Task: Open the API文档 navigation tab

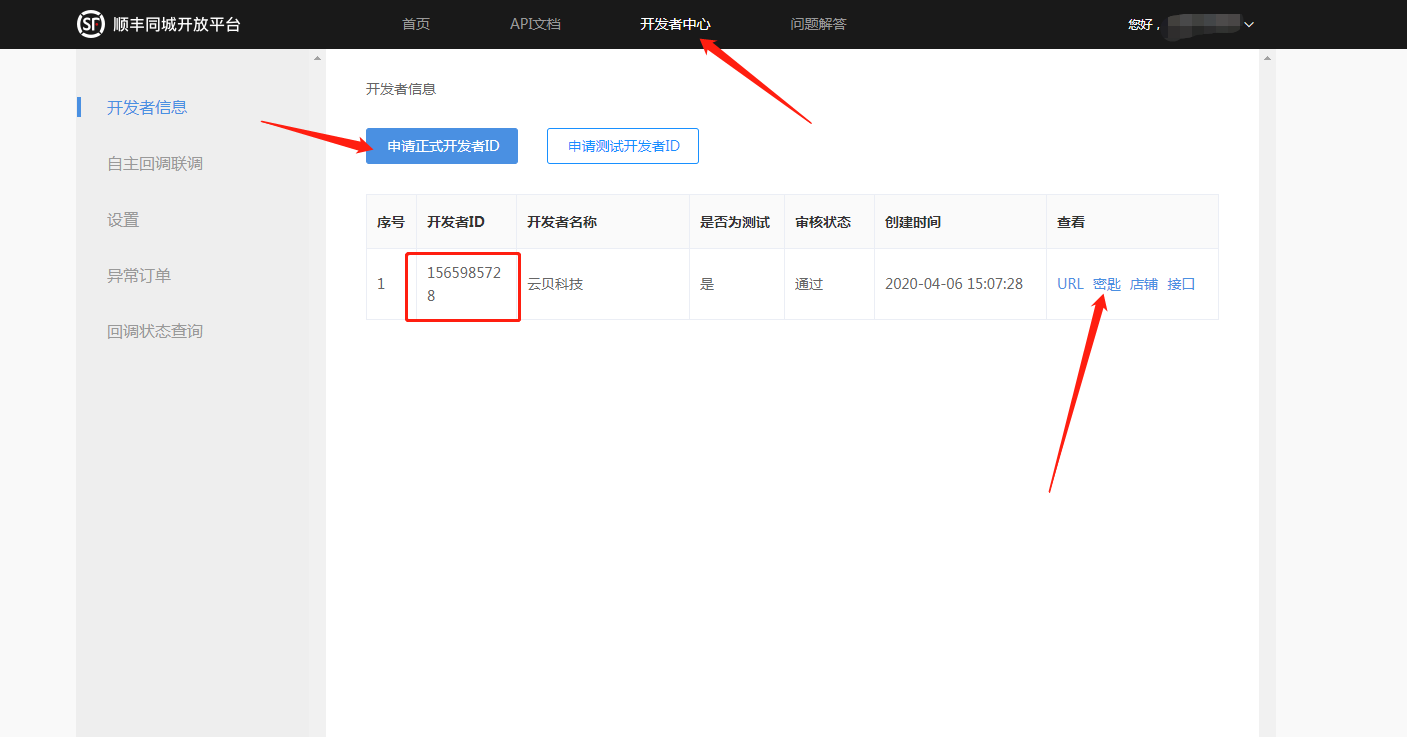Action: [535, 24]
